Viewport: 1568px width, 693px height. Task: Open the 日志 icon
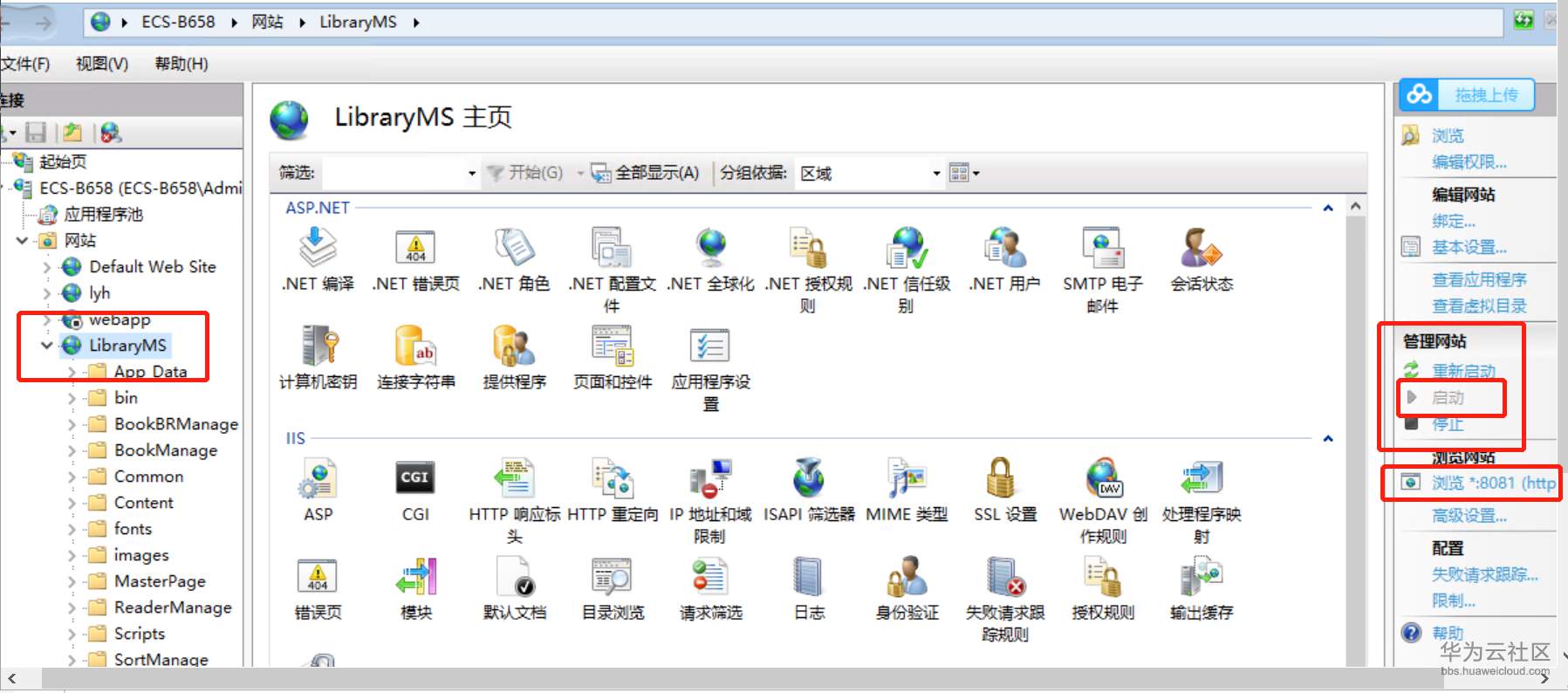click(x=808, y=577)
